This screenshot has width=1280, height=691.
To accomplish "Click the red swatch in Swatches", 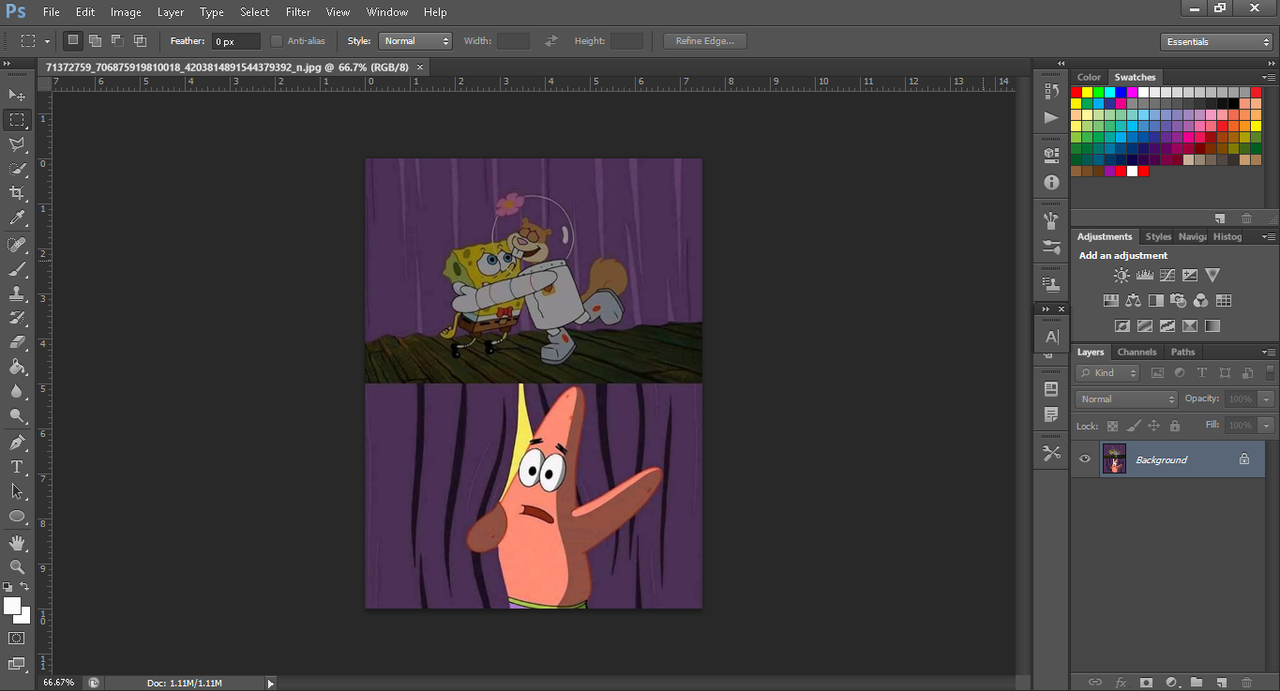I will coord(1076,92).
